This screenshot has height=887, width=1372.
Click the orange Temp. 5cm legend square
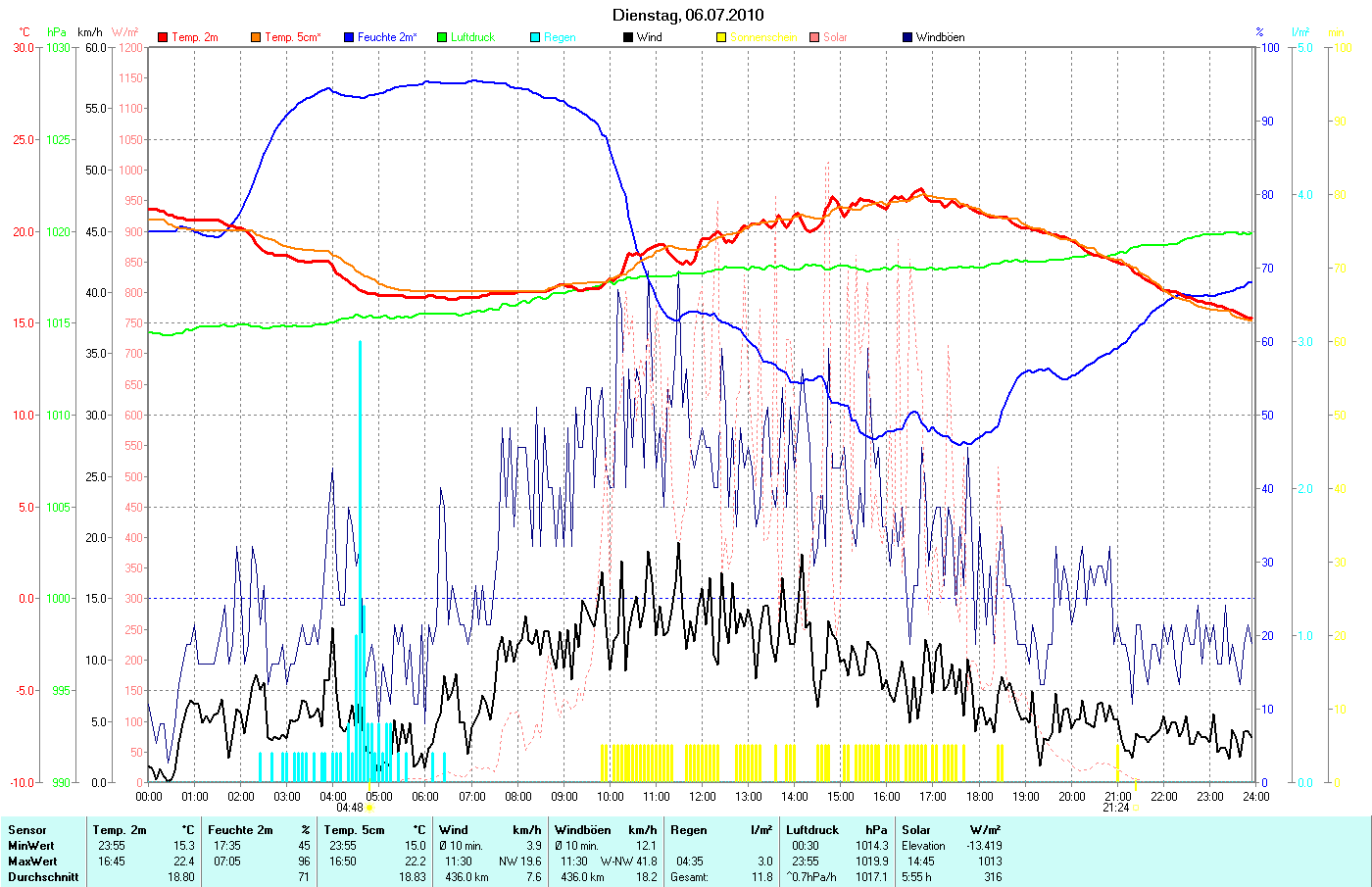pyautogui.click(x=256, y=37)
